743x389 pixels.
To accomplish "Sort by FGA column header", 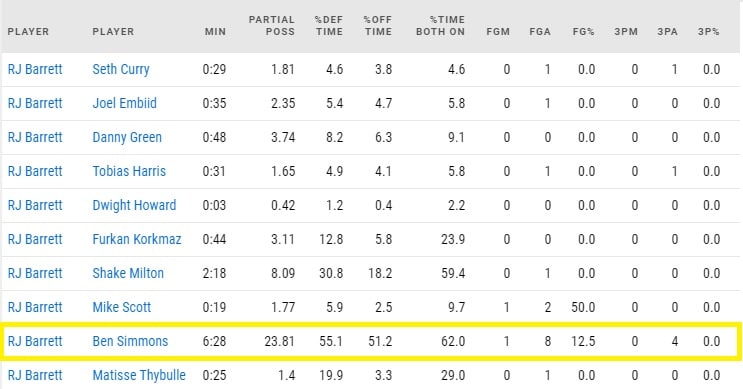I will coord(540,32).
